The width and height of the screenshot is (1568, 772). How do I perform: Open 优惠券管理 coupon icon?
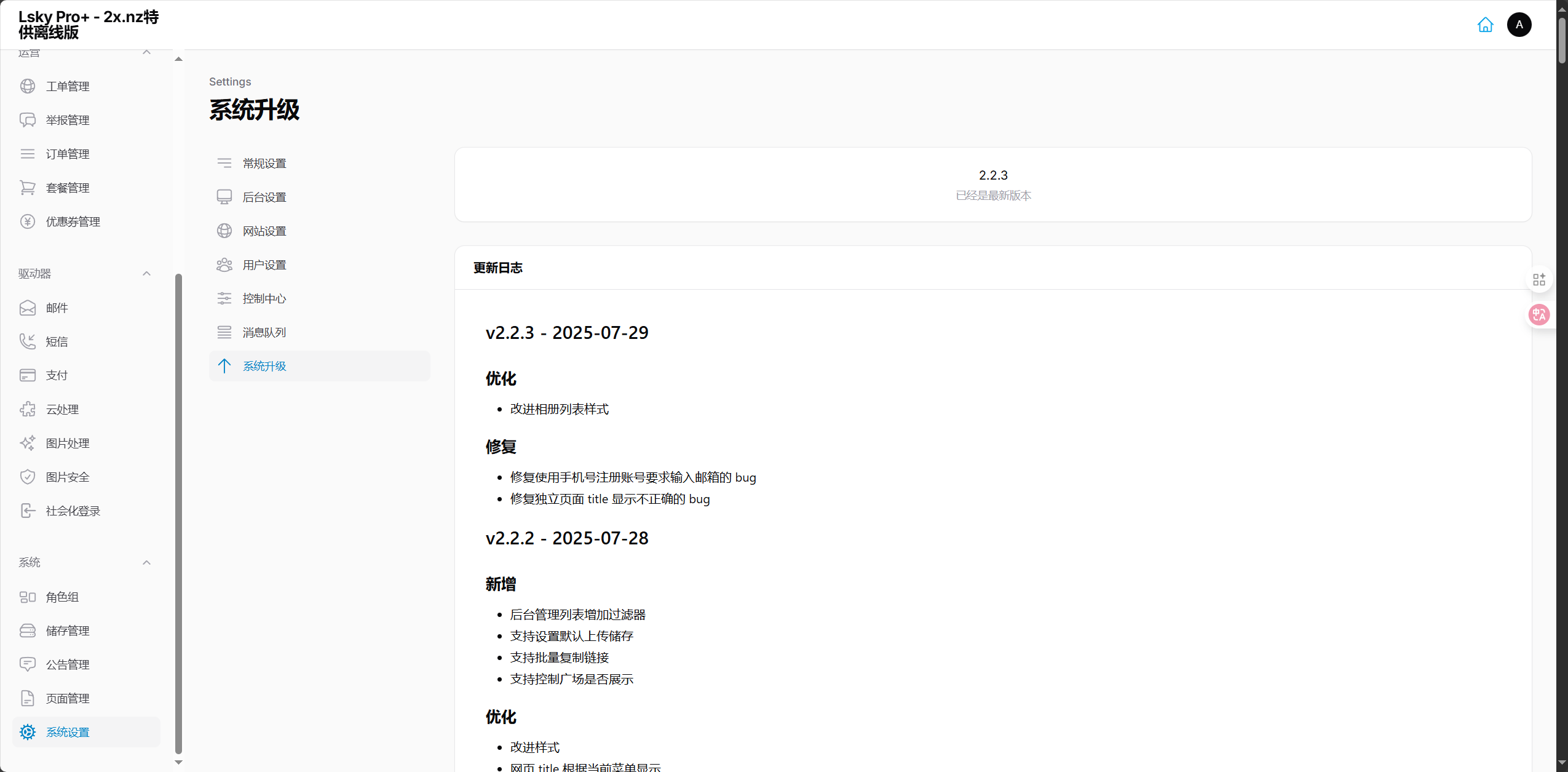pyautogui.click(x=28, y=221)
